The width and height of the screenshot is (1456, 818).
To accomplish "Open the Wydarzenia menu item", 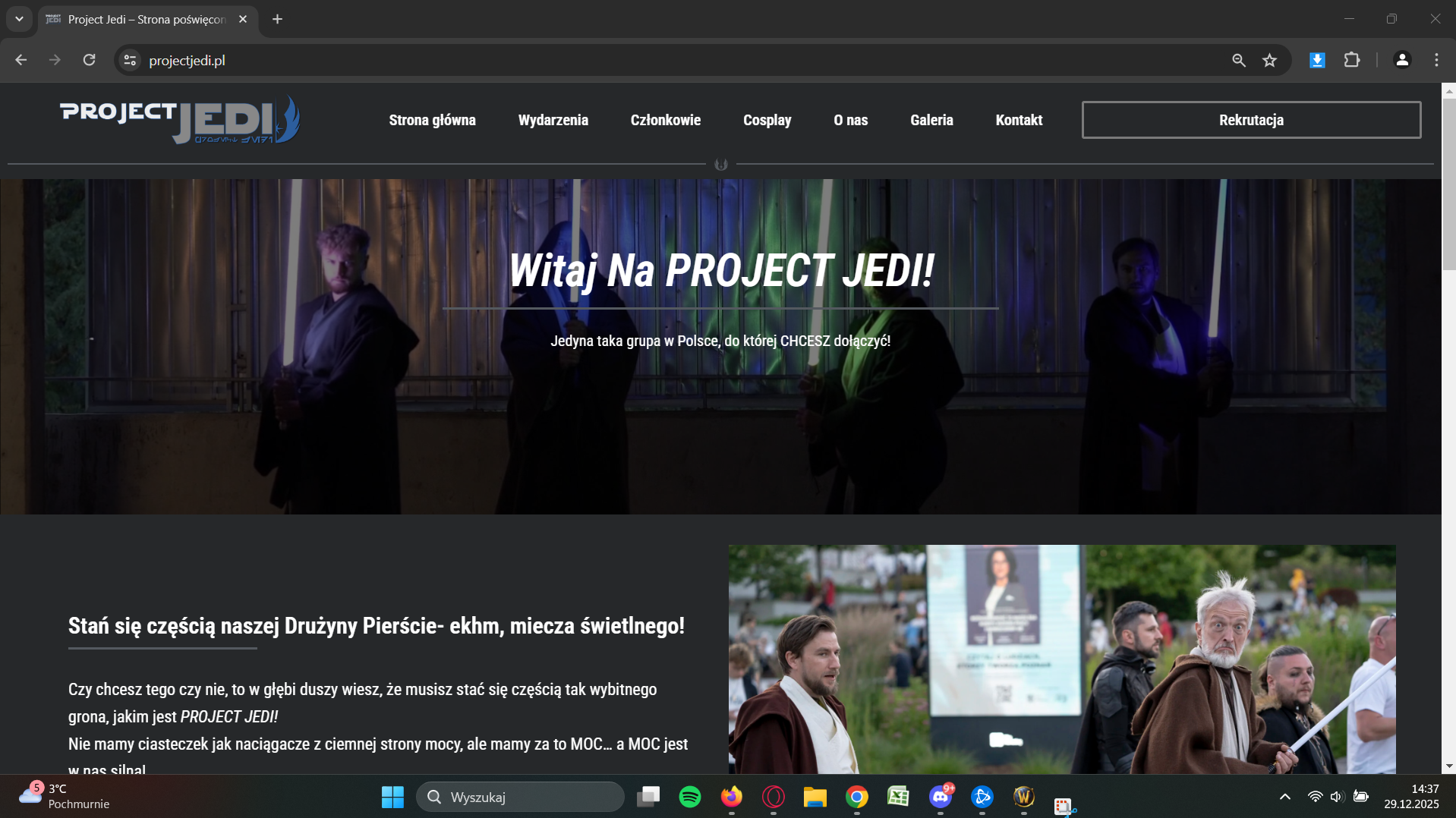I will click(x=553, y=120).
